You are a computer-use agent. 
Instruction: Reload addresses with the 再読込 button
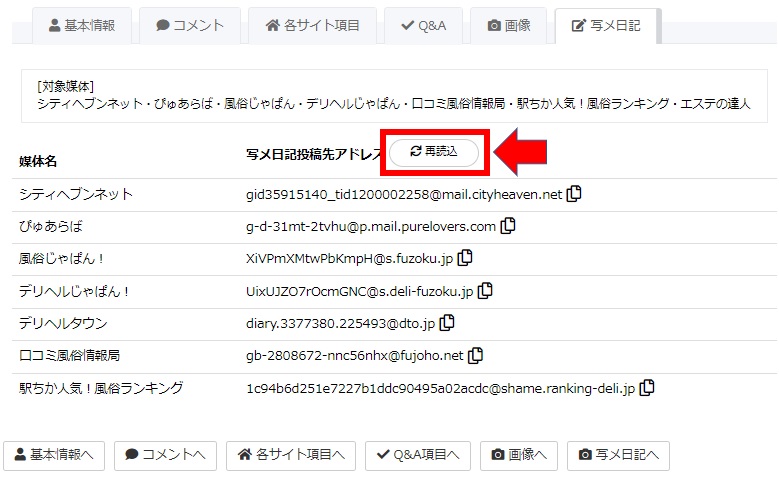pyautogui.click(x=434, y=152)
